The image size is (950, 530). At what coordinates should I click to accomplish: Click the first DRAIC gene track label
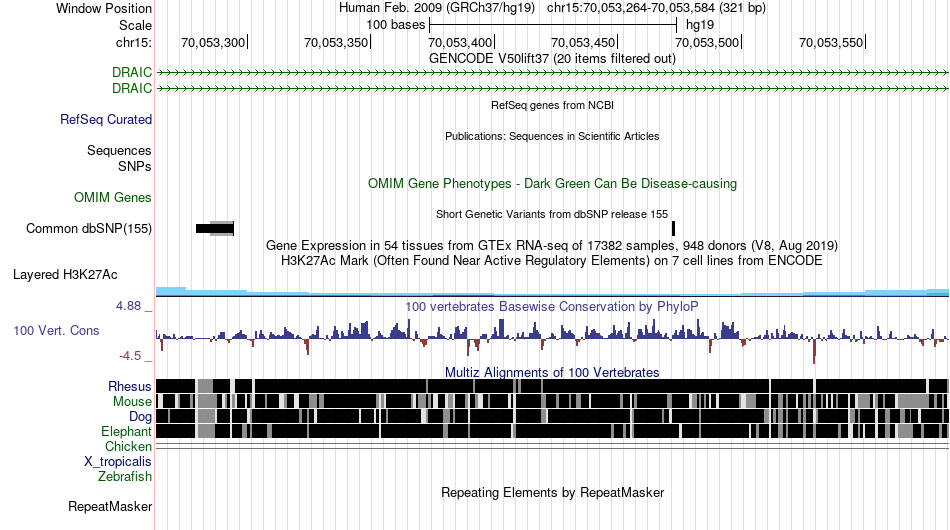coord(131,73)
